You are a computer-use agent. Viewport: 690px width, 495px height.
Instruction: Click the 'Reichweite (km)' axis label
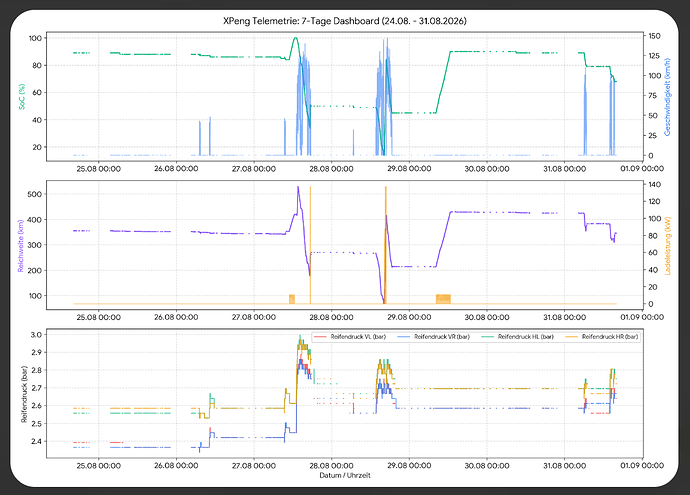(21, 246)
